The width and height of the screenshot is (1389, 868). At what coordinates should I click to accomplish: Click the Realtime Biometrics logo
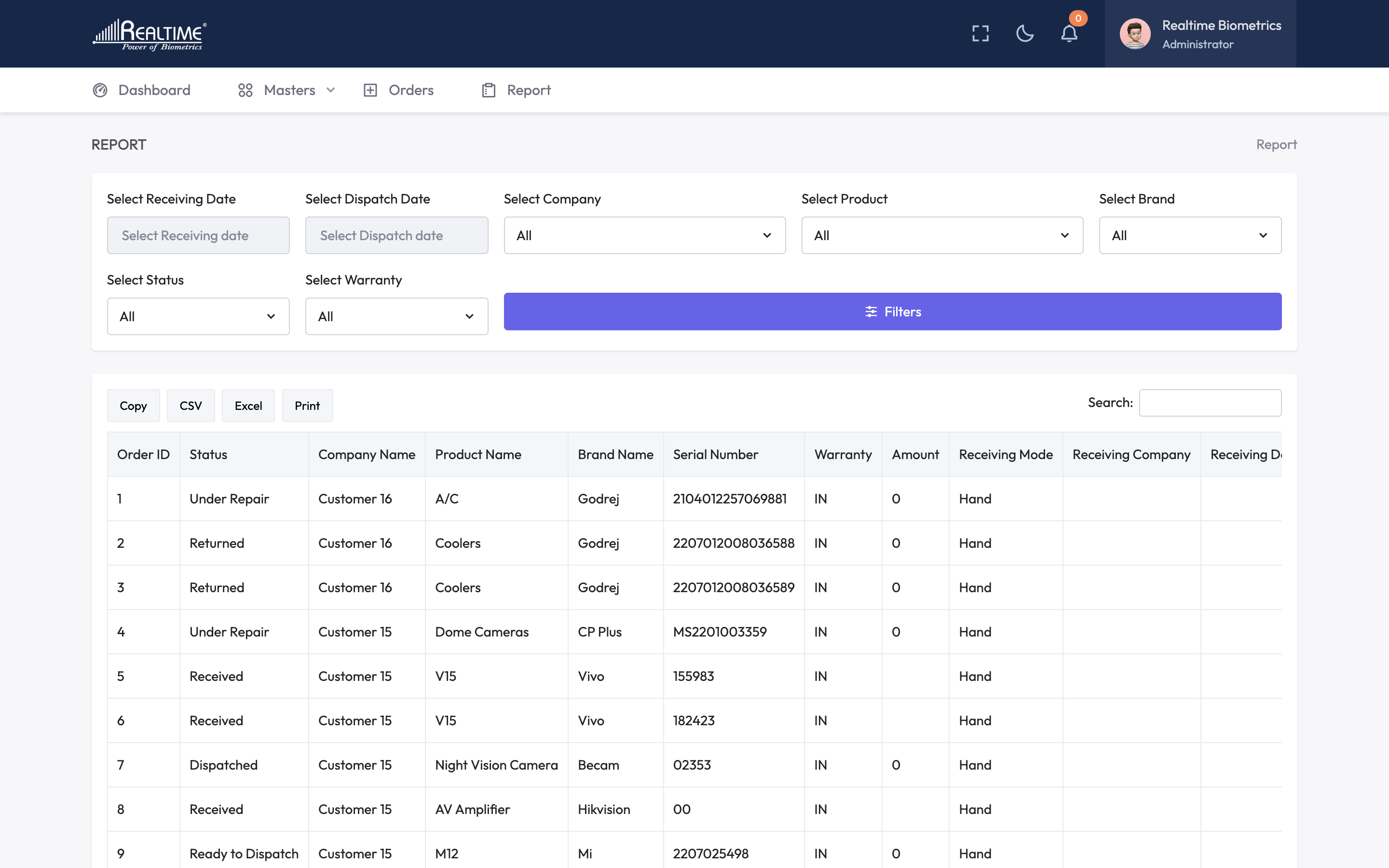pos(150,34)
